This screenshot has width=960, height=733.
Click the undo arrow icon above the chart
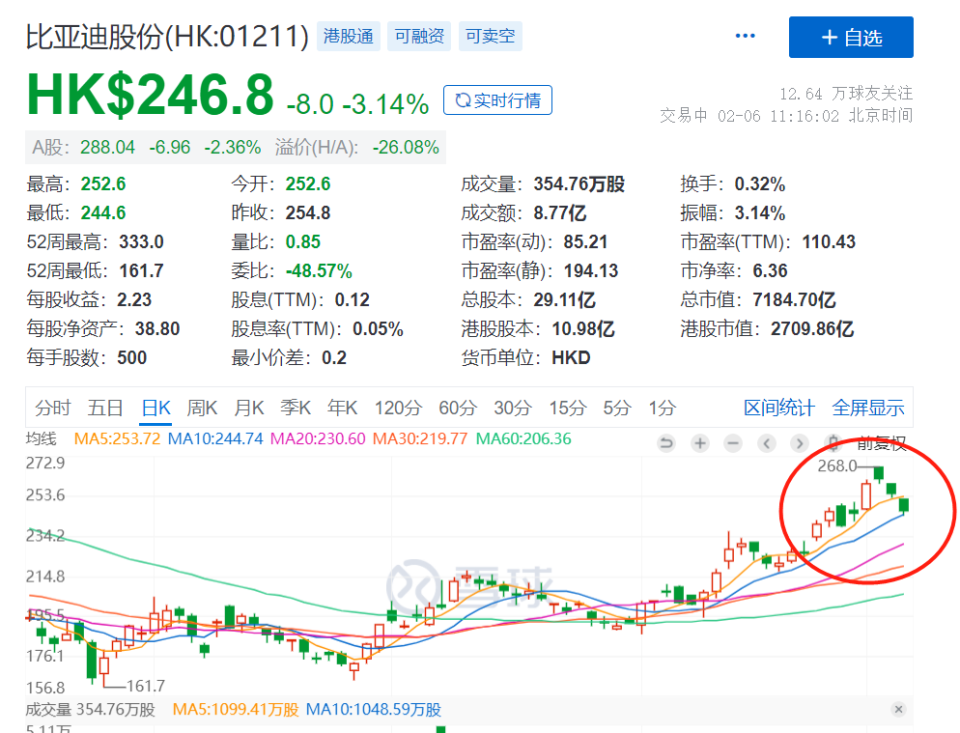point(666,443)
